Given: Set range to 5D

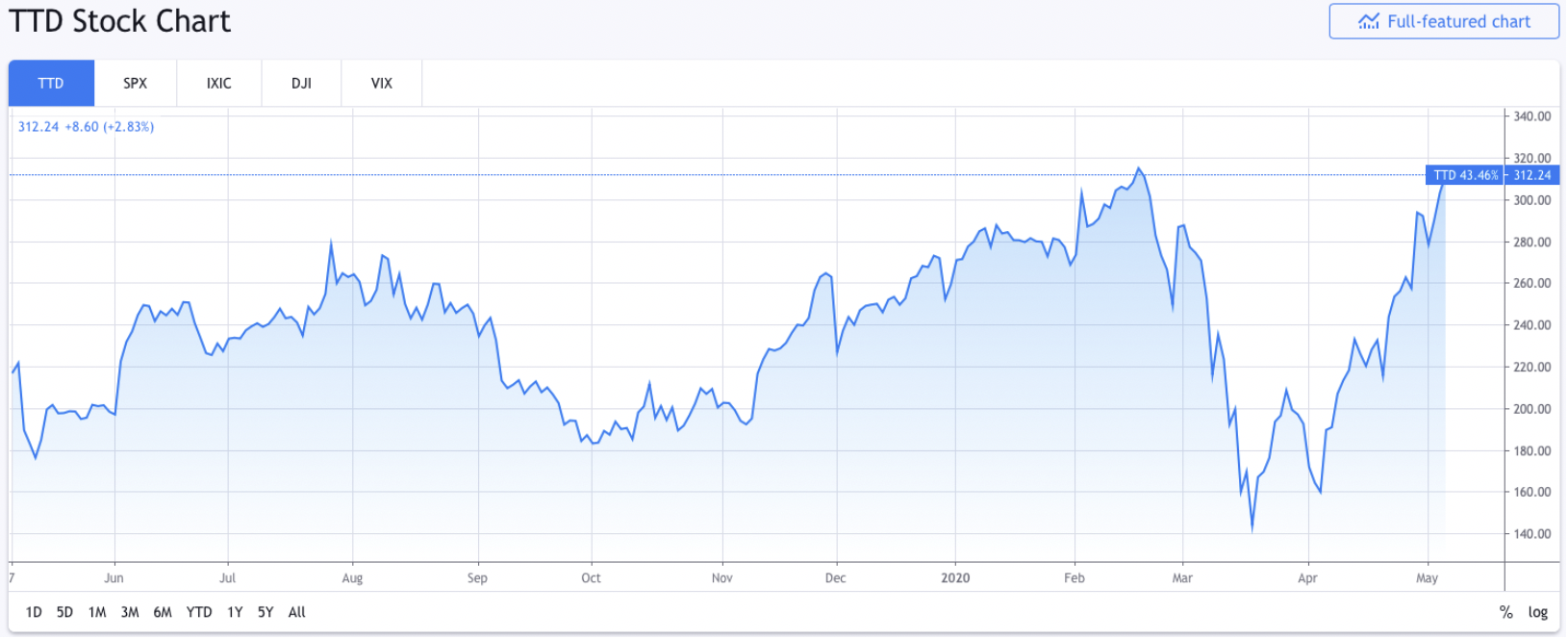Looking at the screenshot, I should (x=64, y=612).
